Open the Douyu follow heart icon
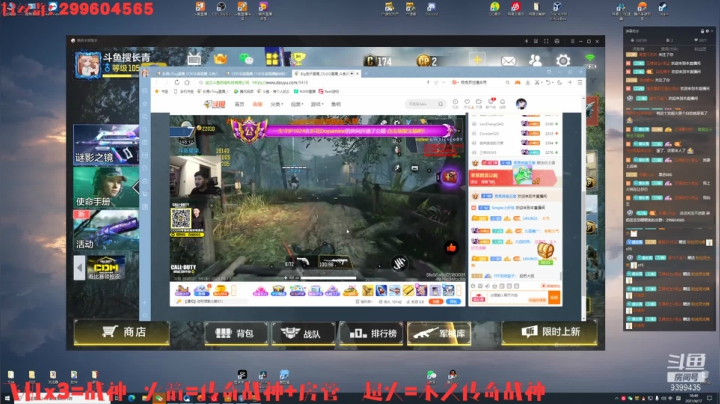Screen dimensions: 720x404 [x=467, y=103]
